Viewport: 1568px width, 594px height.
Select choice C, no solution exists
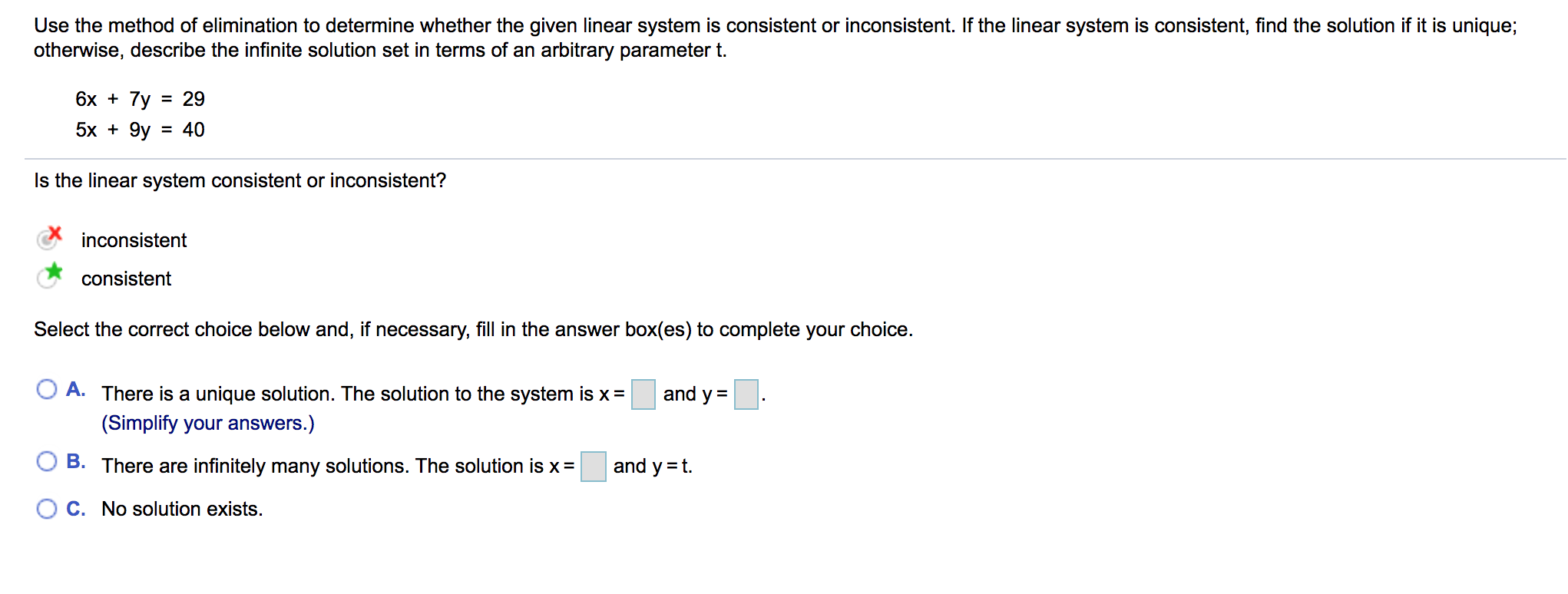coord(47,507)
